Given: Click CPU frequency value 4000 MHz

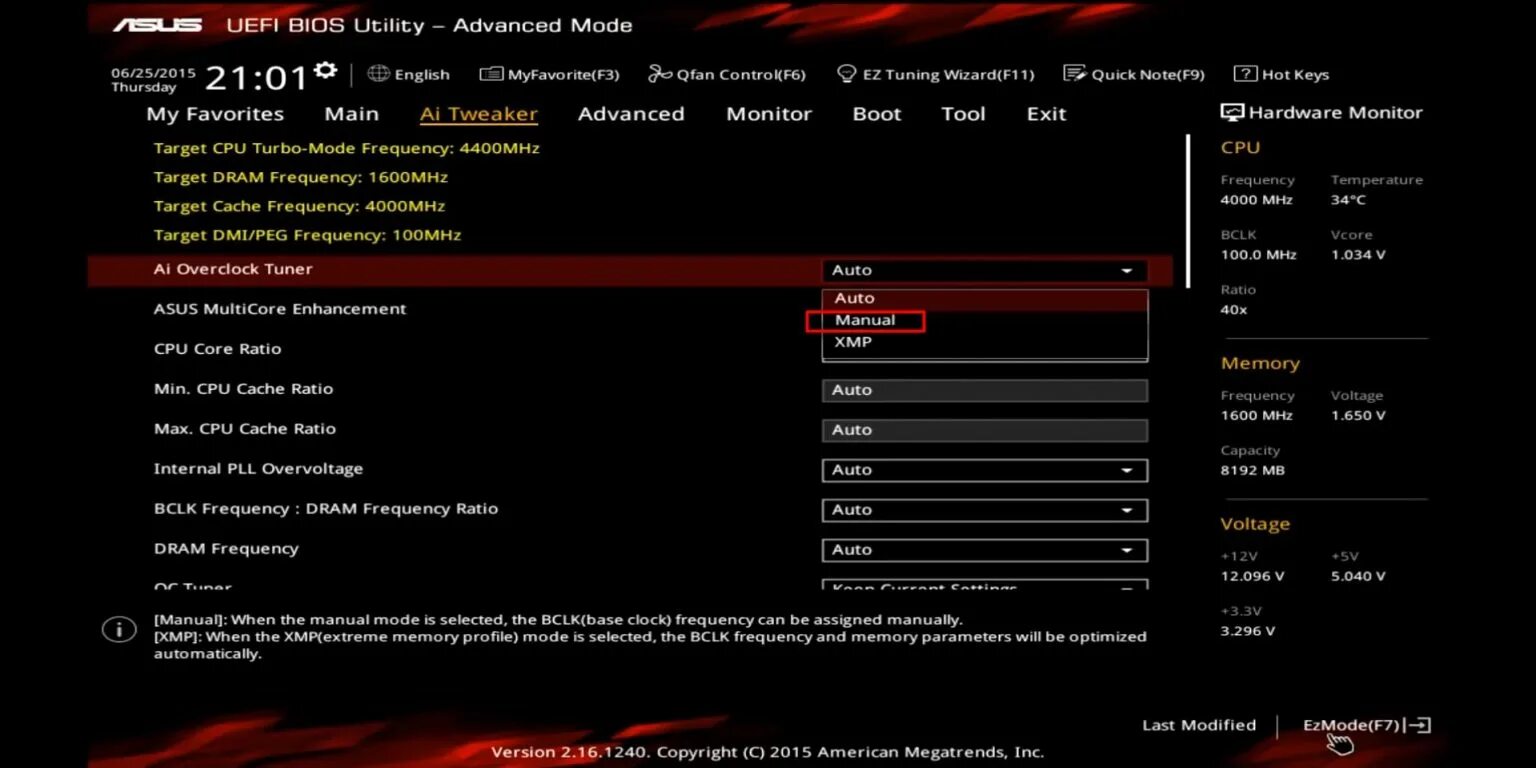Looking at the screenshot, I should tap(1257, 200).
